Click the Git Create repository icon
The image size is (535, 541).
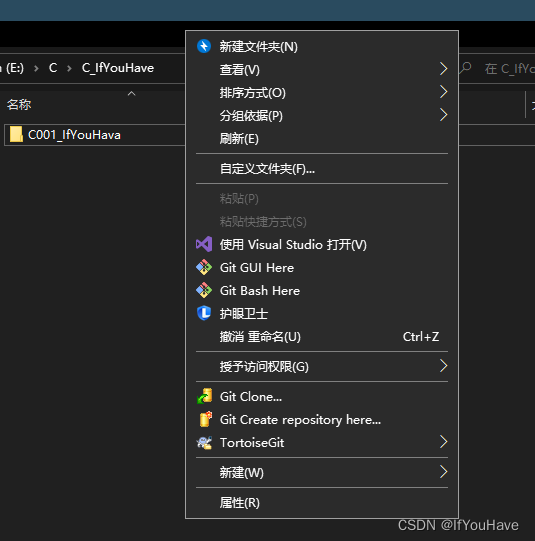[x=205, y=419]
